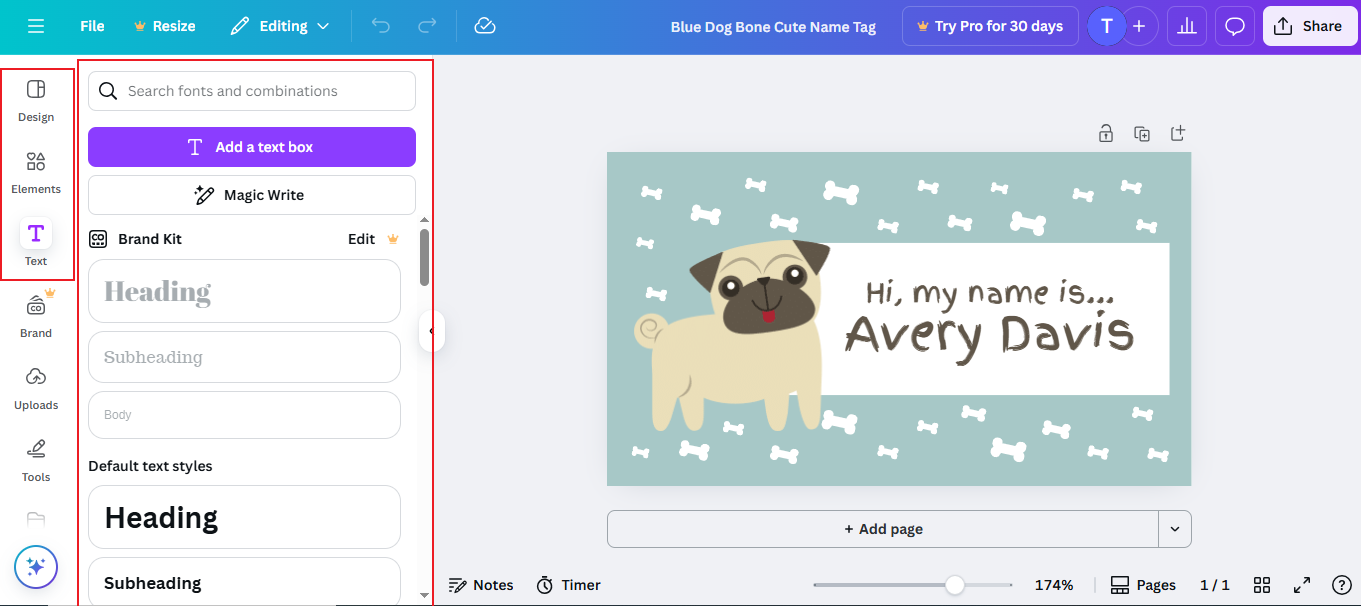
Task: Click Try Pro for 30 days
Action: [990, 26]
